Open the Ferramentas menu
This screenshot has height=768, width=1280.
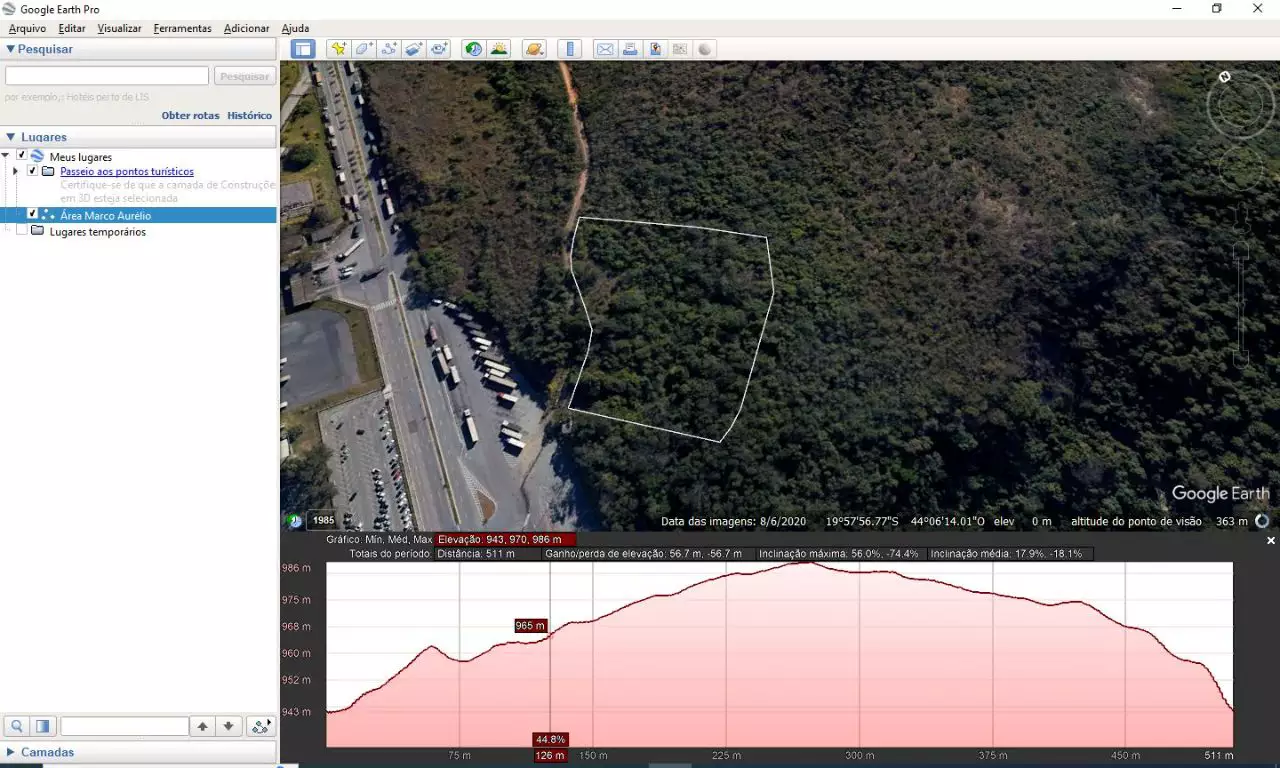tap(182, 28)
